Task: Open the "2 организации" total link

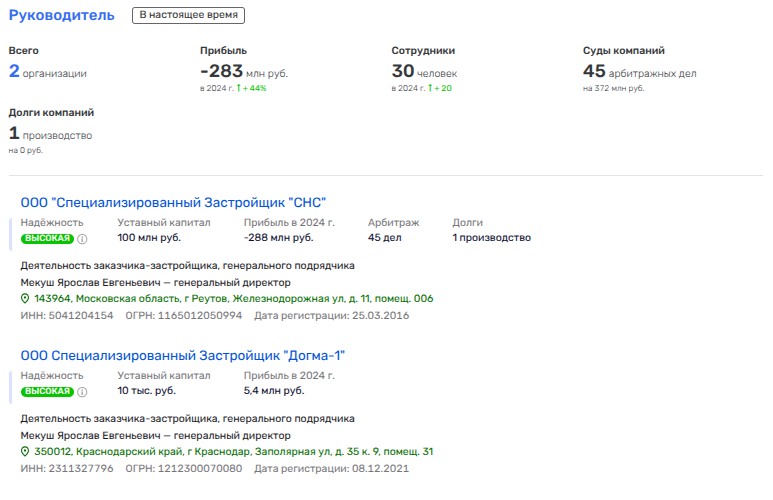Action: tap(48, 72)
